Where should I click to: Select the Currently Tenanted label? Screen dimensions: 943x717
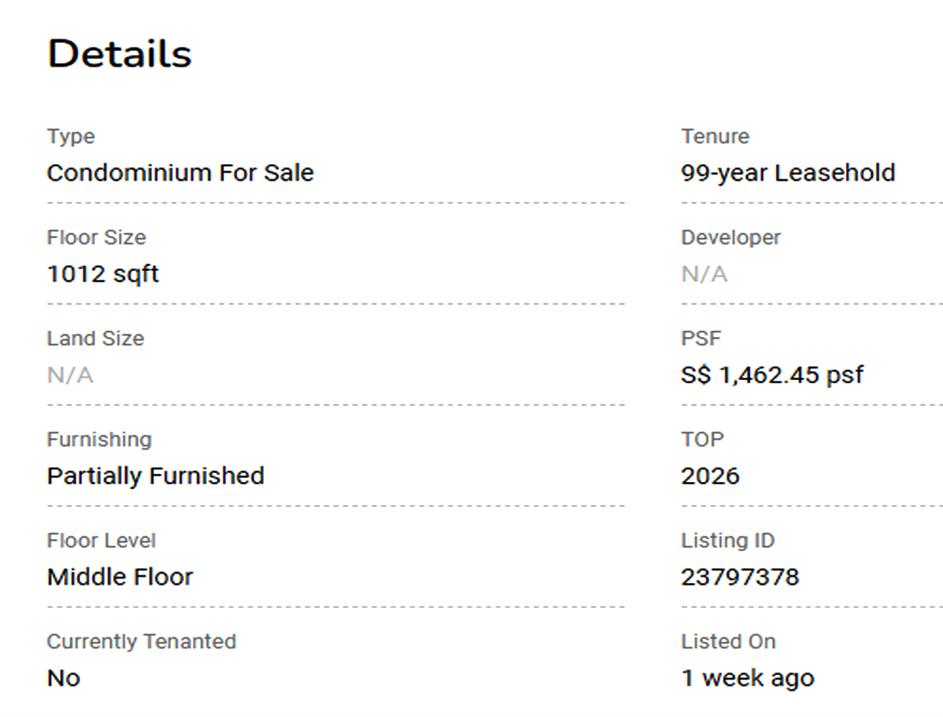[x=141, y=642]
